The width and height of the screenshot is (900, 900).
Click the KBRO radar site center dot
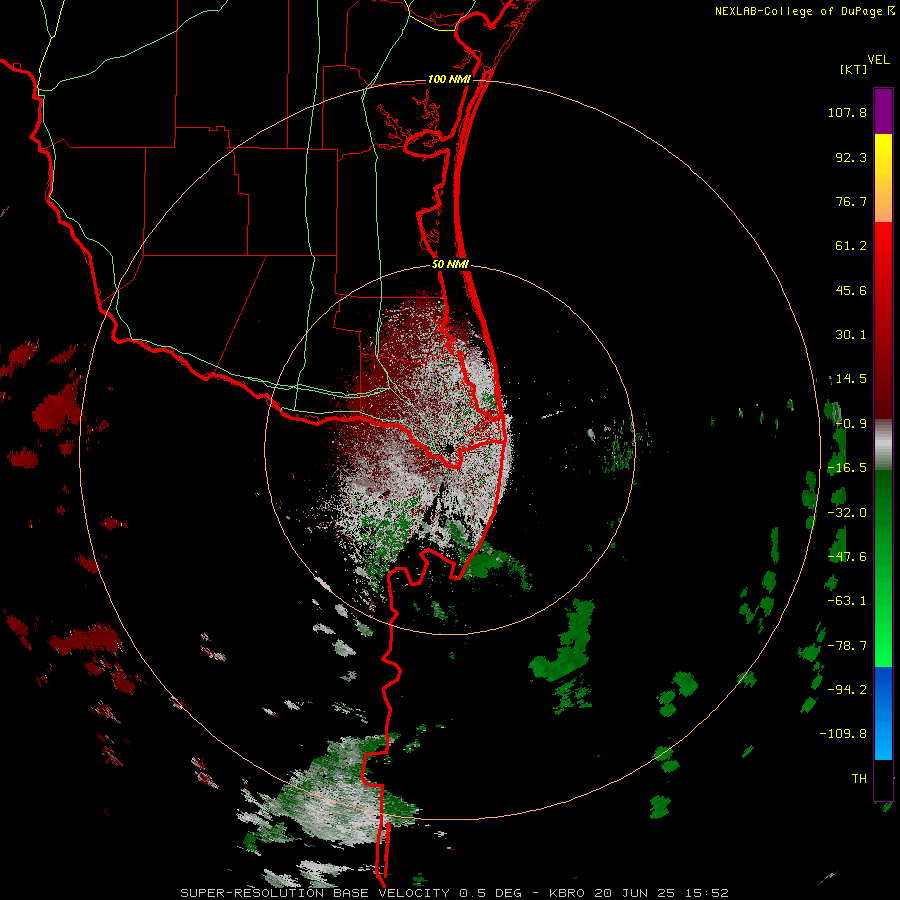[449, 449]
